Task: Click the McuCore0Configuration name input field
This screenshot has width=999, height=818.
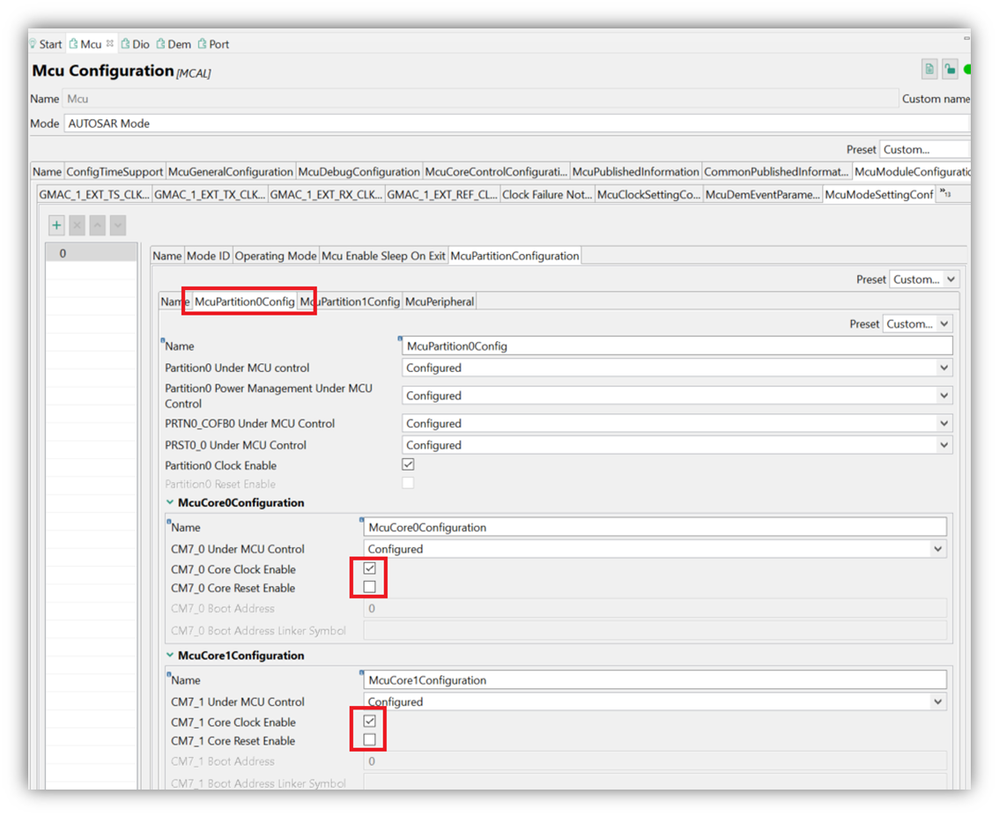Action: tap(655, 527)
